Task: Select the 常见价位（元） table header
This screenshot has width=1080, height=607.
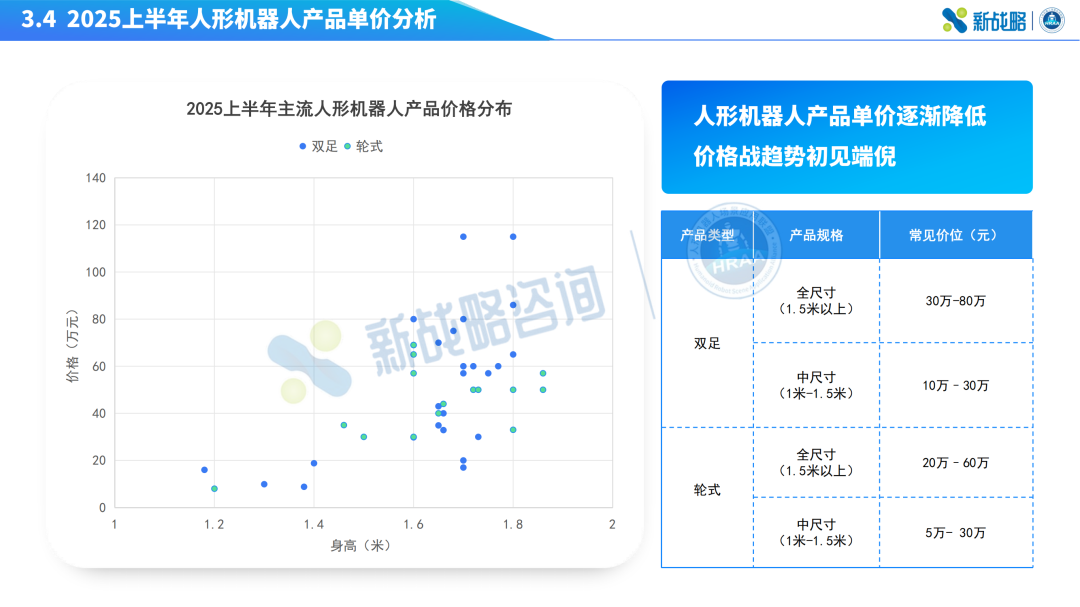Action: pos(955,236)
